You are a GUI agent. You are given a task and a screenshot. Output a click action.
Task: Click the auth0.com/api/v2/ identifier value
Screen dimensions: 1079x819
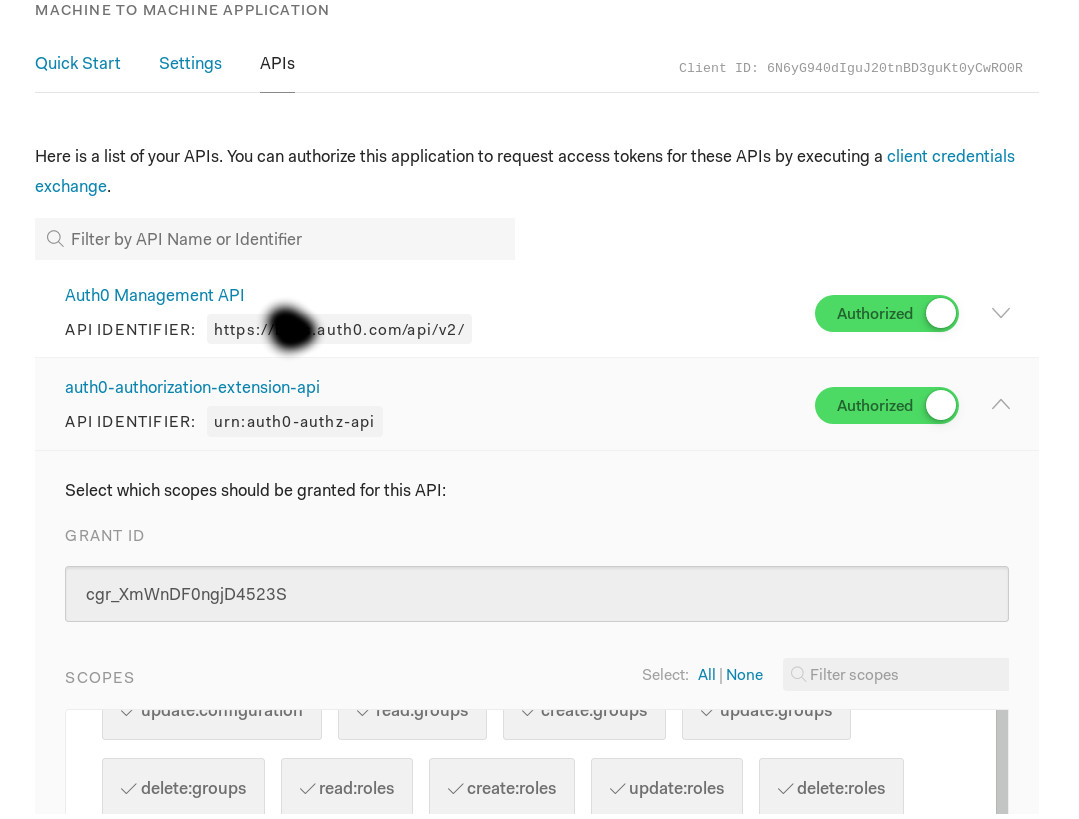pos(339,330)
